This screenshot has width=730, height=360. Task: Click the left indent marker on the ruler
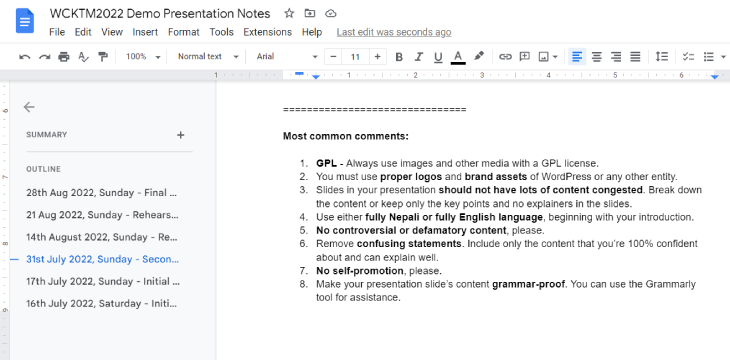316,76
